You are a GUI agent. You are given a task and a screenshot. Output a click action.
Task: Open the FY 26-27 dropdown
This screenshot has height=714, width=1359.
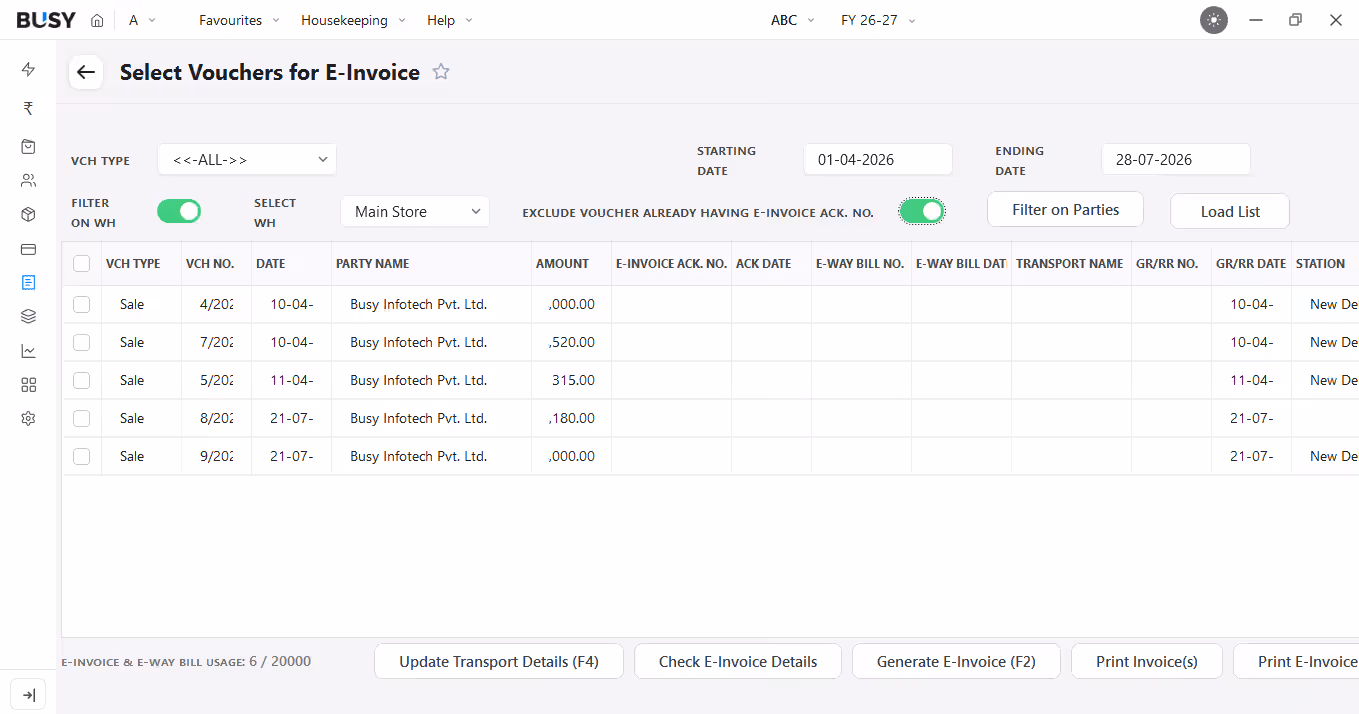(x=878, y=20)
